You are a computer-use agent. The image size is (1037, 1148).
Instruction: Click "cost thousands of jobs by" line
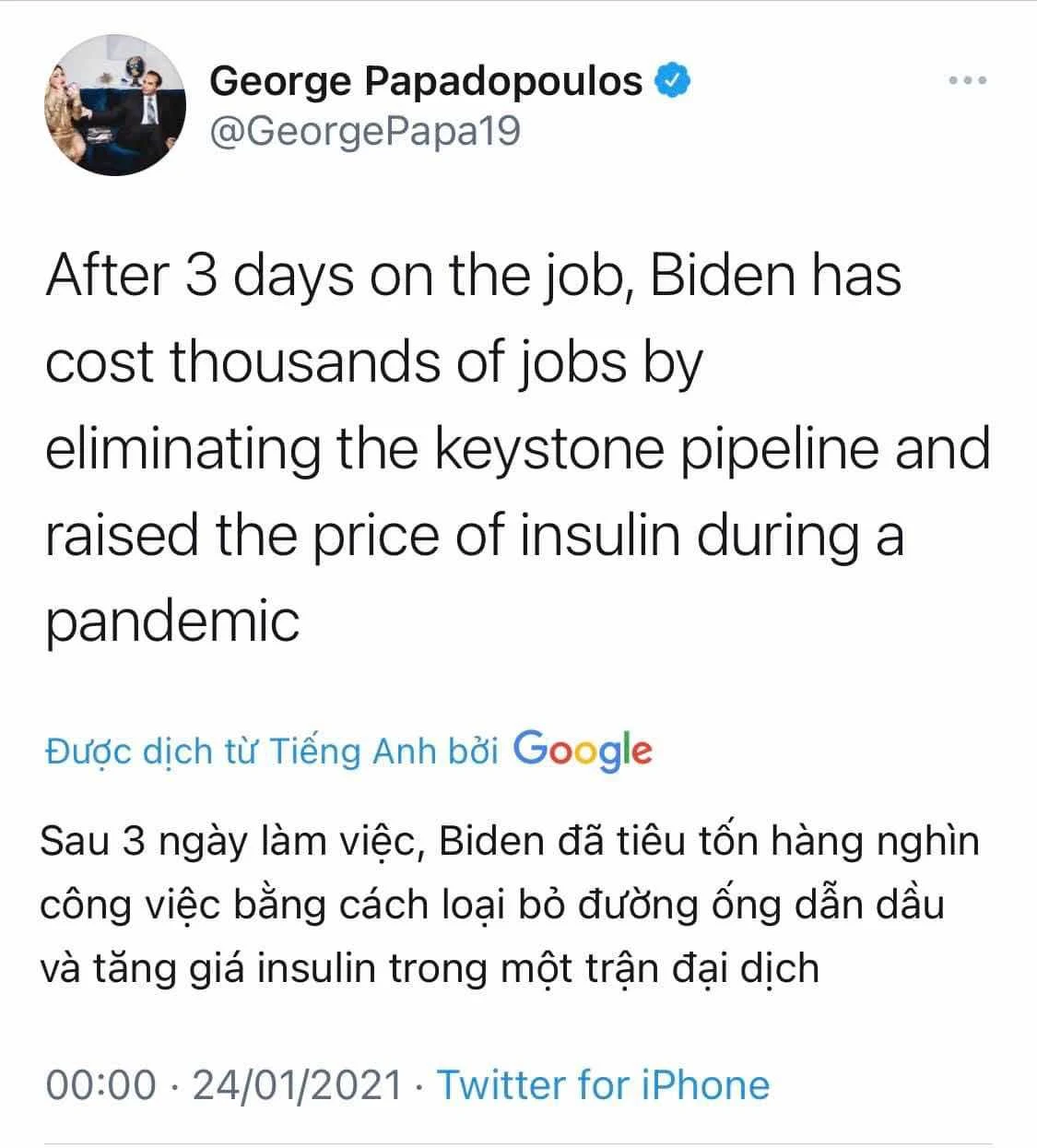[373, 363]
